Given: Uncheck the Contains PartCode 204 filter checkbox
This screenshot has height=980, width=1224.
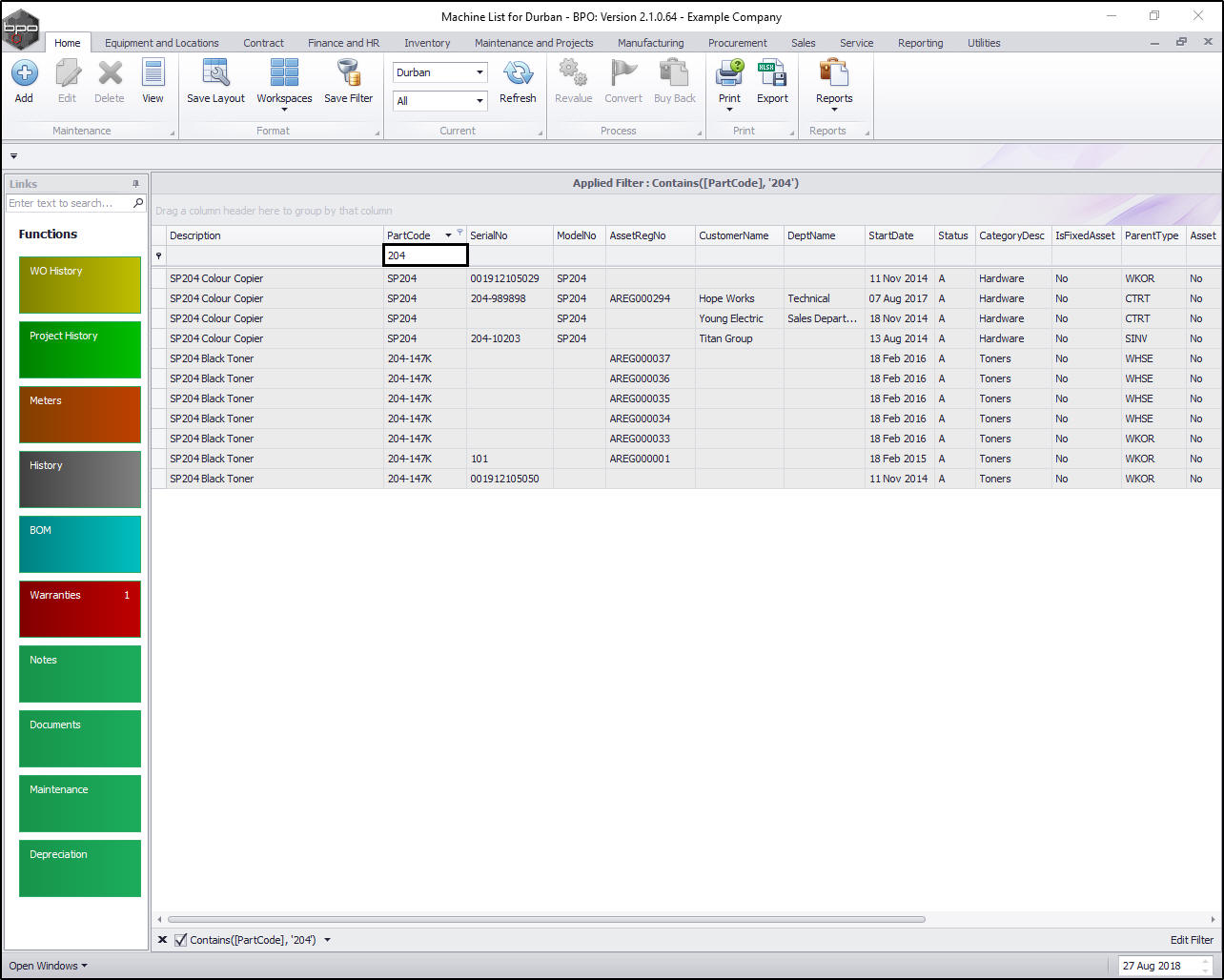Looking at the screenshot, I should (x=181, y=940).
